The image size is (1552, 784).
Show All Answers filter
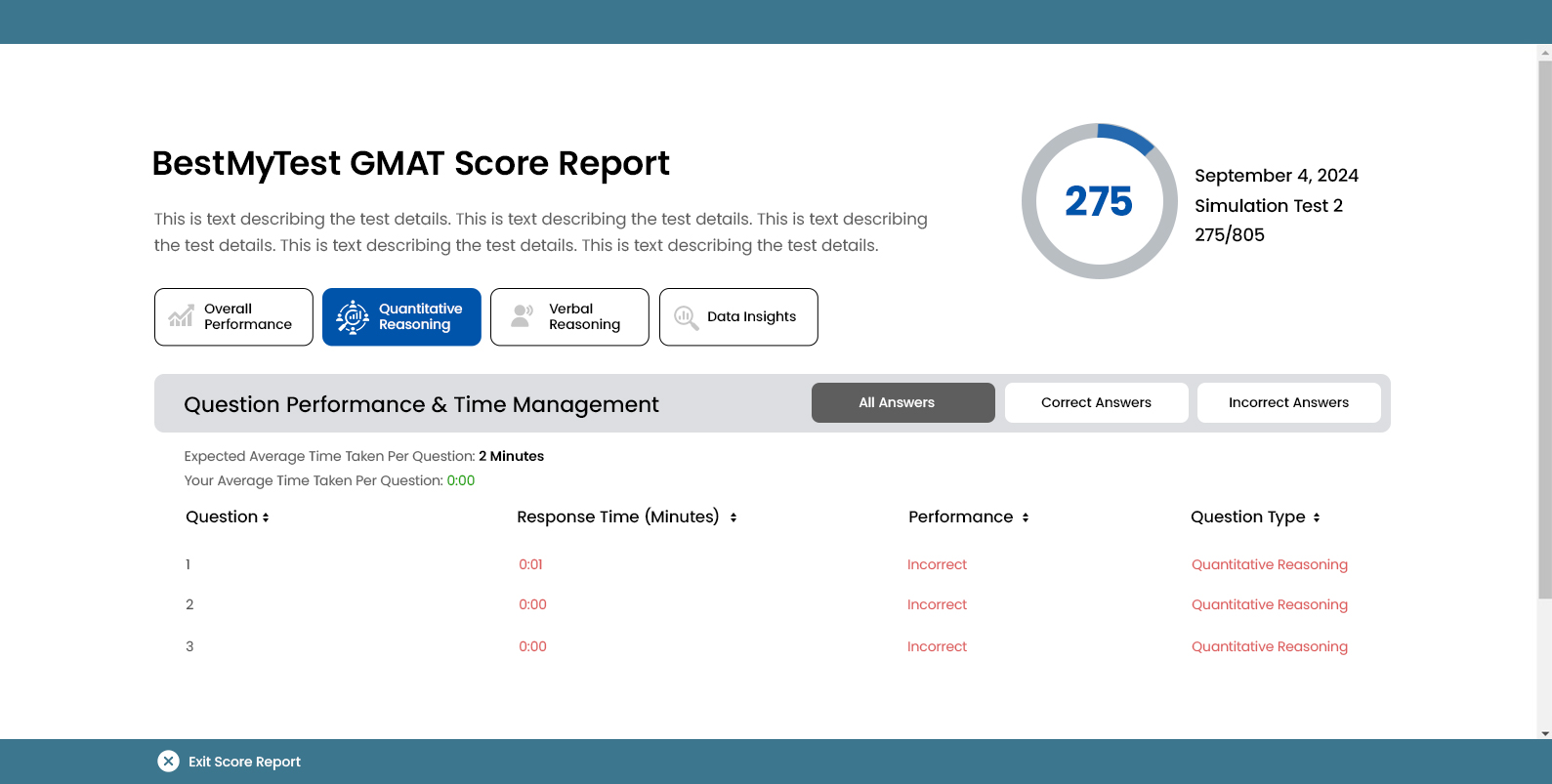coord(903,402)
